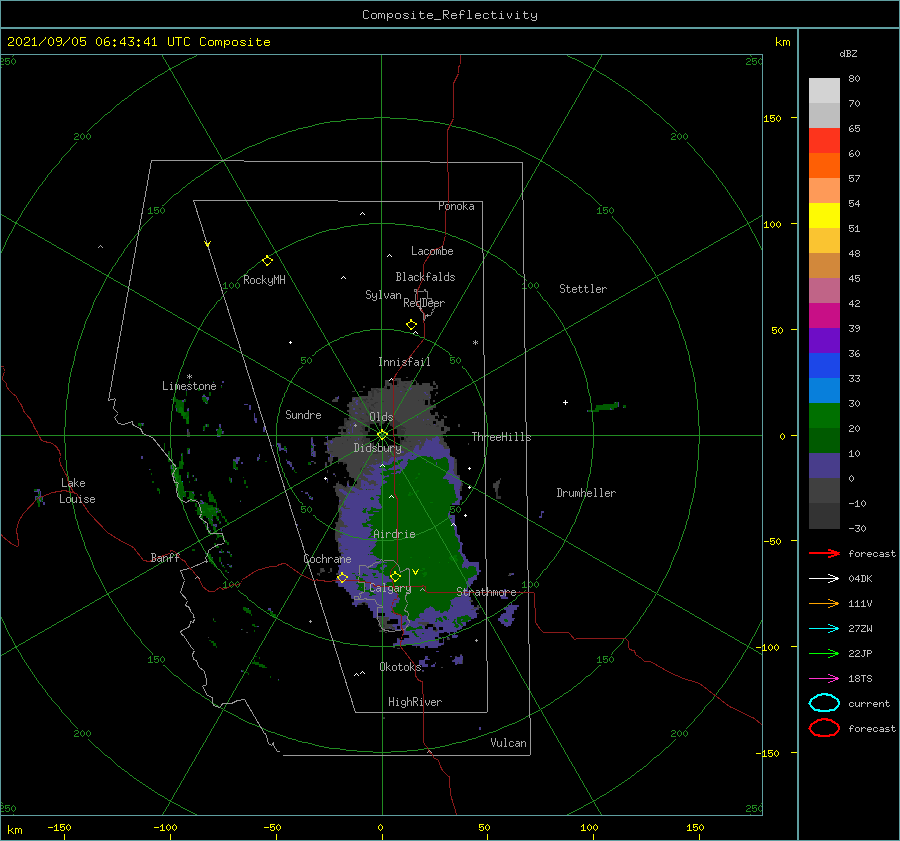This screenshot has height=841, width=900.
Task: Click the yellow diamond marker below Cochrane
Action: tap(342, 578)
